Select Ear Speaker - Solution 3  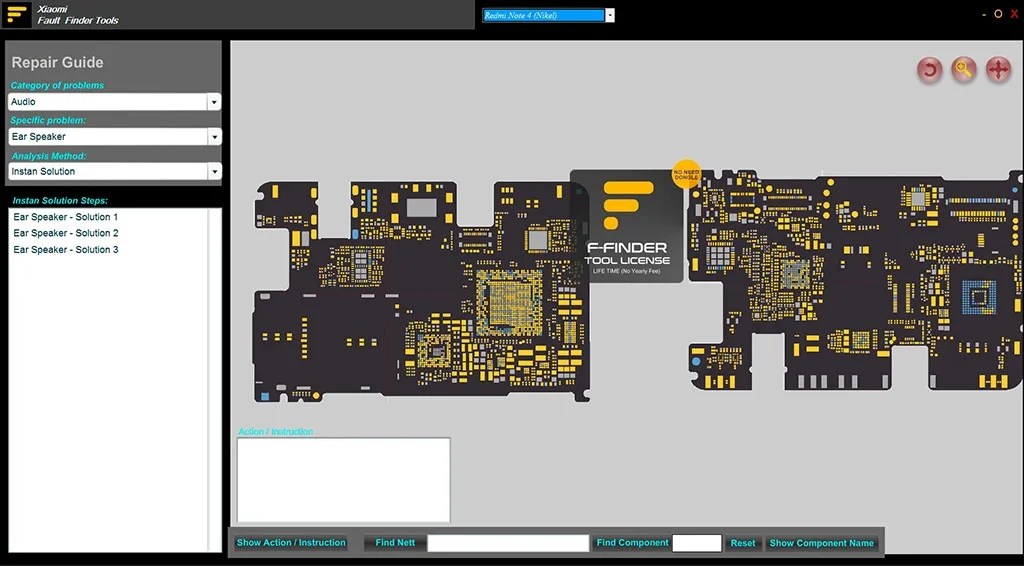click(65, 249)
